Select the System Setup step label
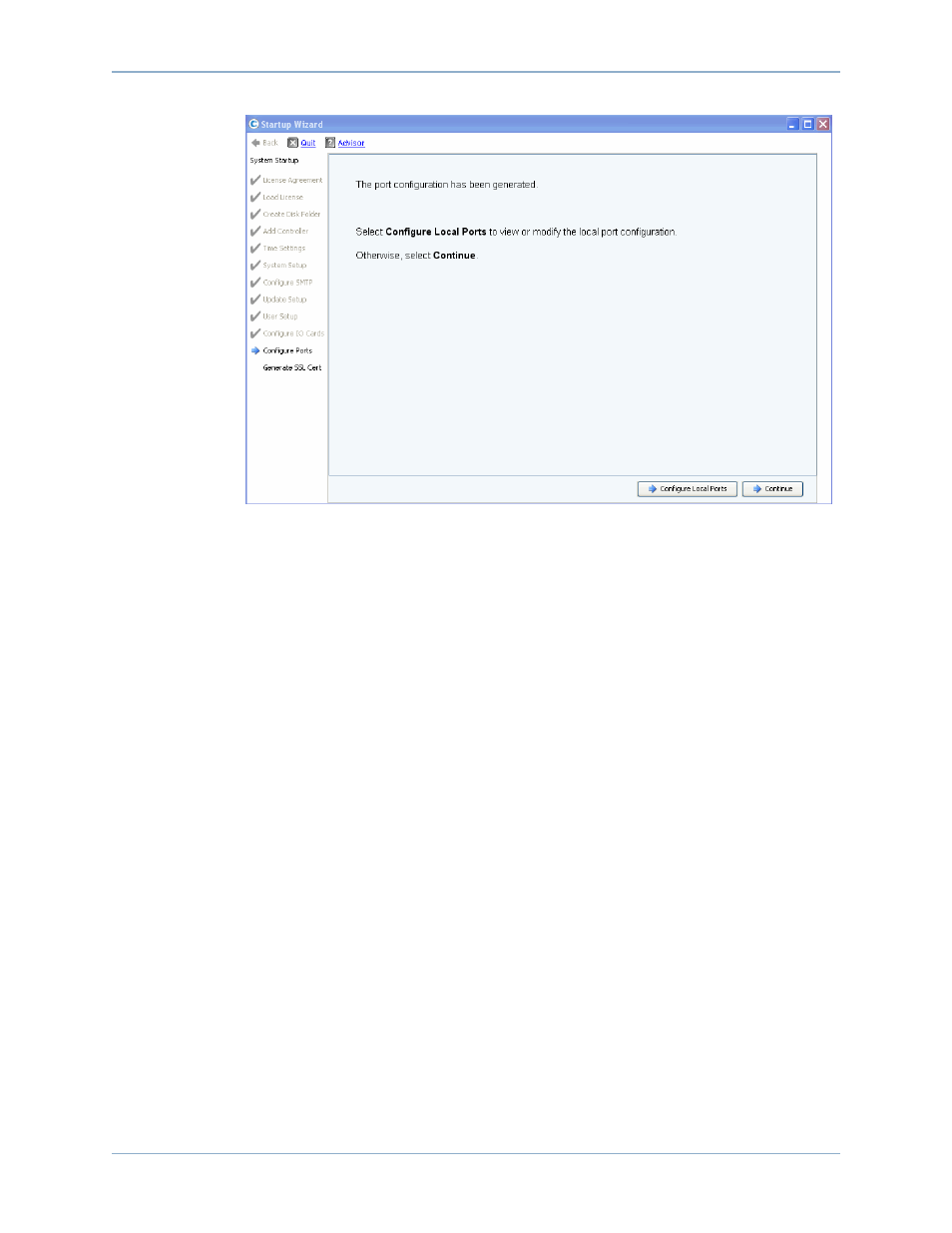Screen dimensions: 952x1233 pos(284,266)
